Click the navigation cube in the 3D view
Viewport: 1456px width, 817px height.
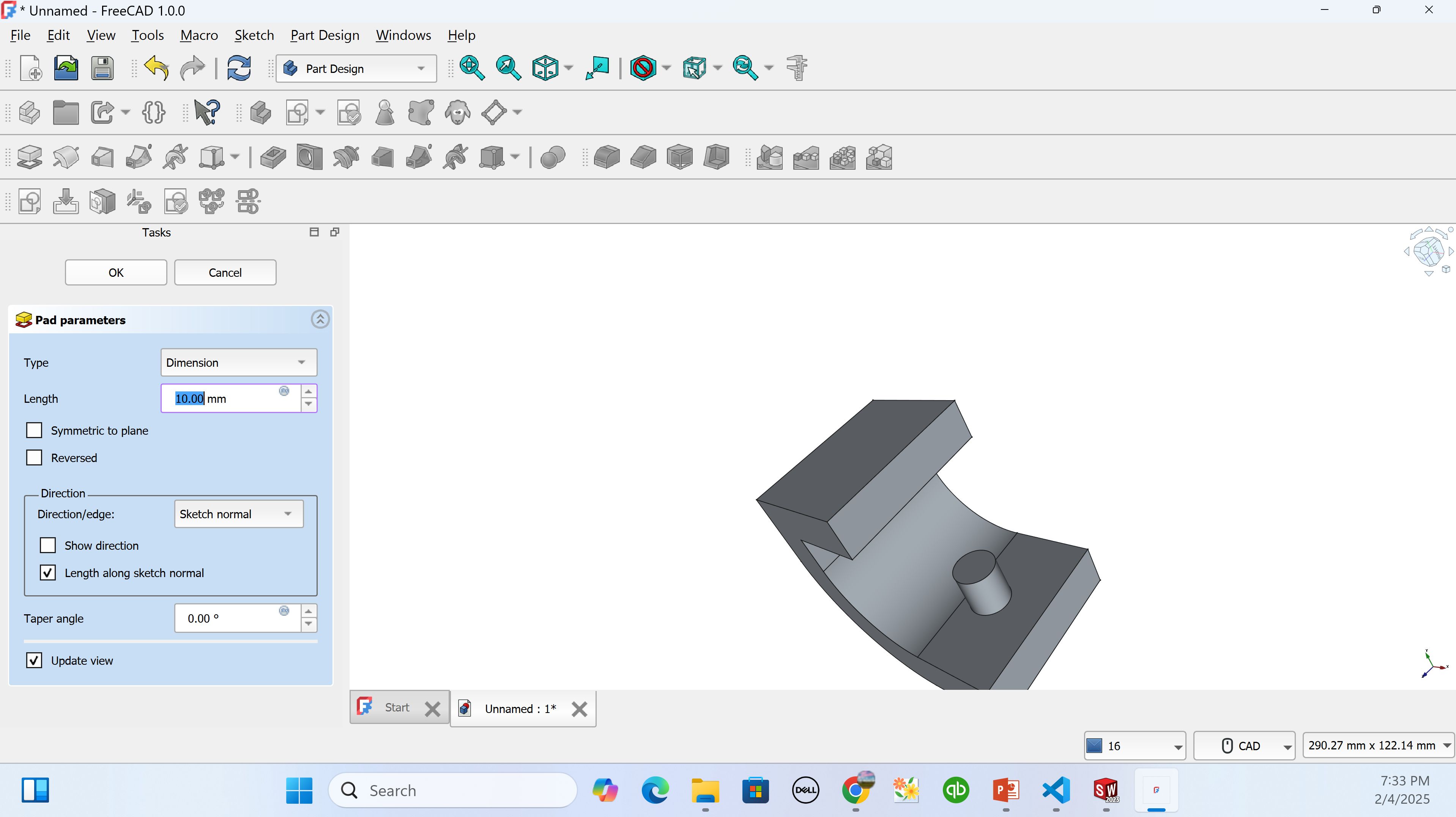tap(1428, 251)
